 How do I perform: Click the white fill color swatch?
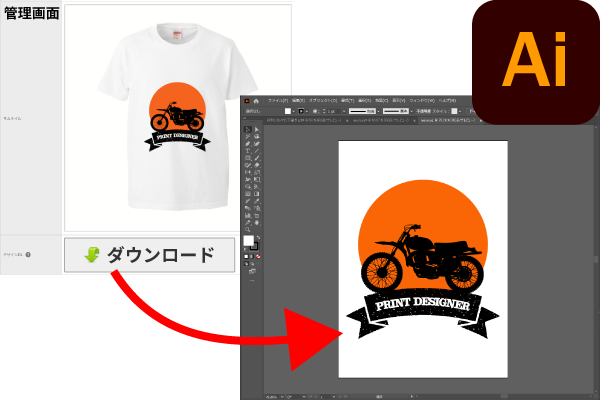coord(249,242)
